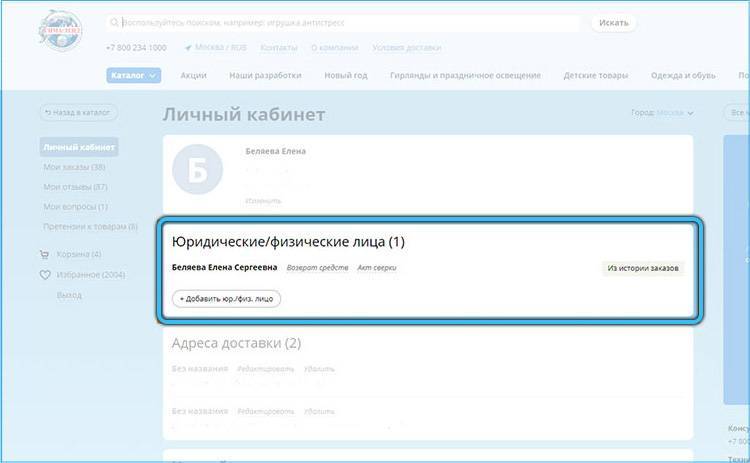Click the Акт сверки link

point(376,268)
